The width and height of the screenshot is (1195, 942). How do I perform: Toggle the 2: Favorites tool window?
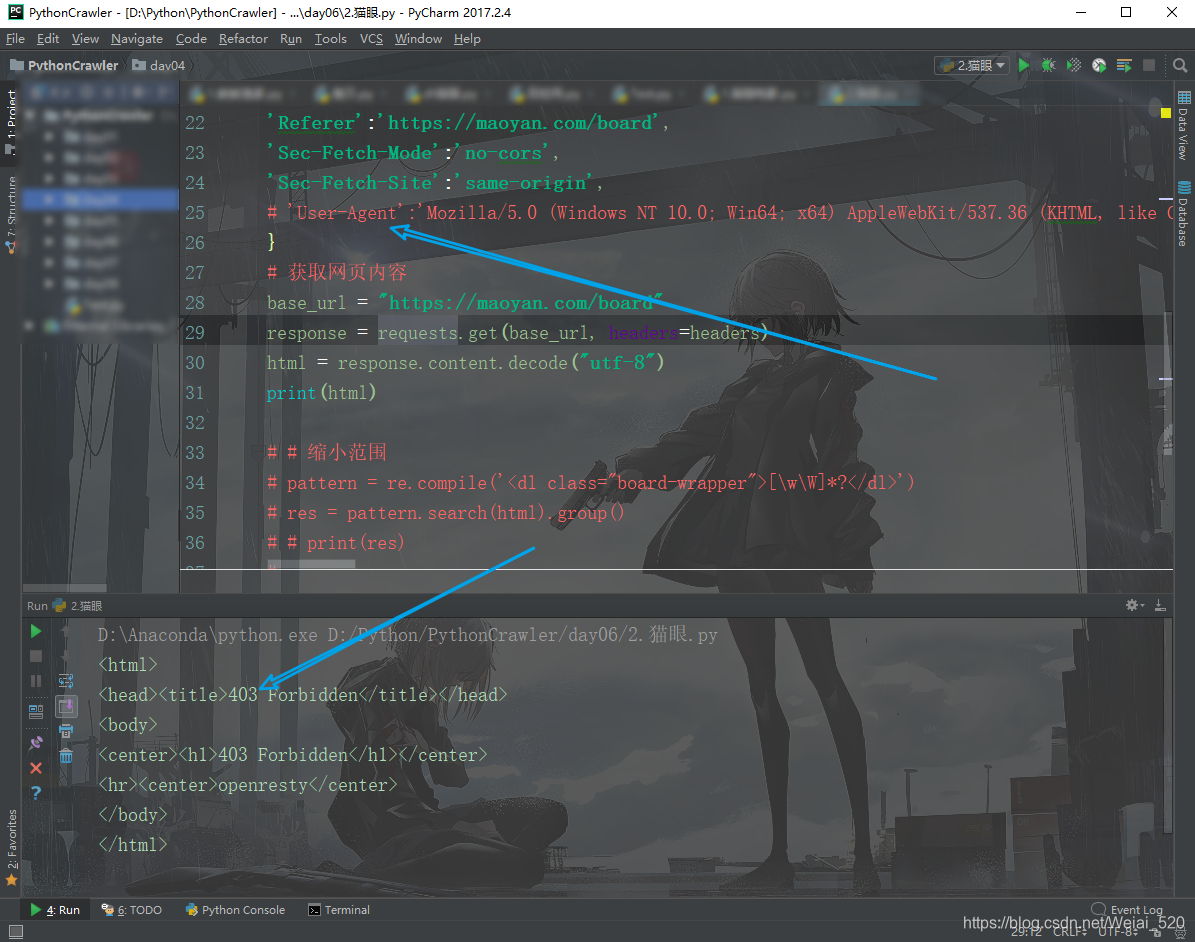[11, 847]
